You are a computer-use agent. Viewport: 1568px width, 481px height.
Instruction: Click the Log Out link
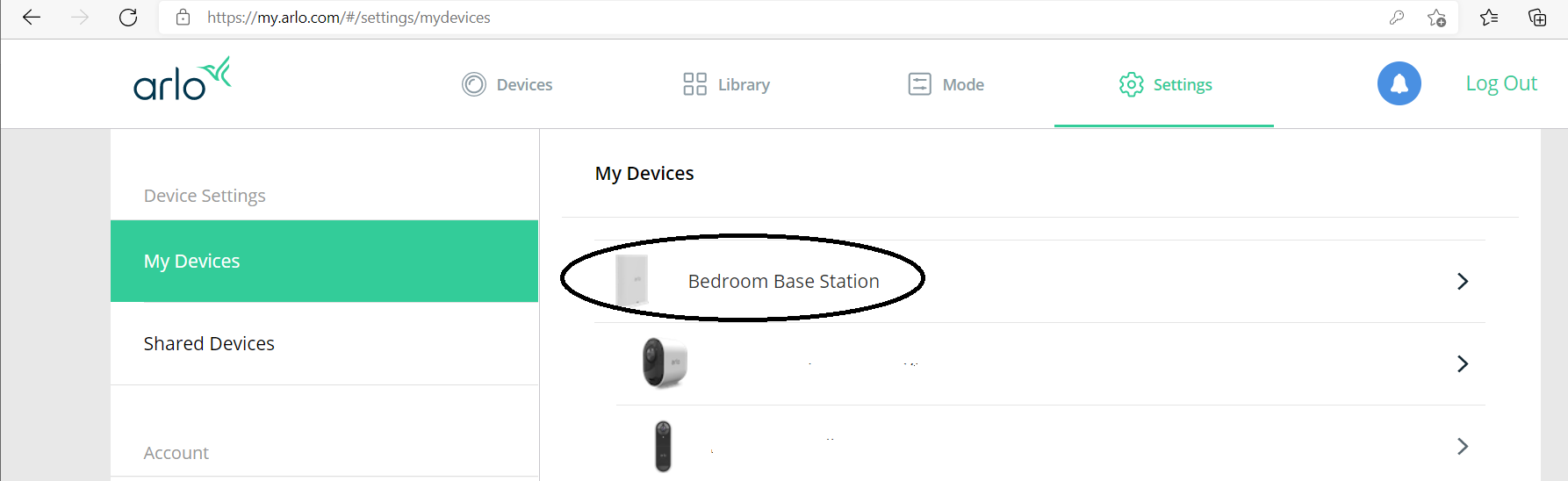(x=1501, y=83)
